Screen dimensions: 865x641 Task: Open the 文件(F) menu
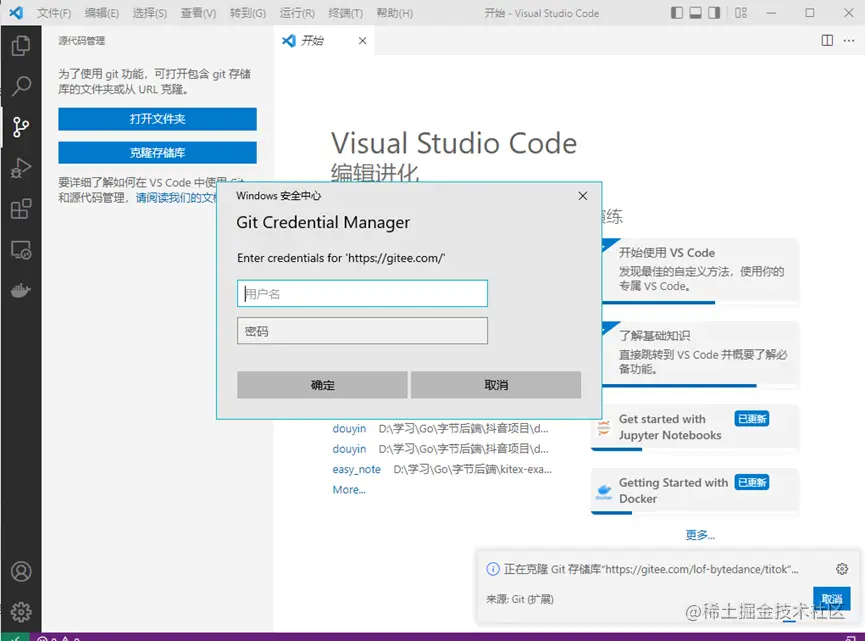pyautogui.click(x=54, y=13)
